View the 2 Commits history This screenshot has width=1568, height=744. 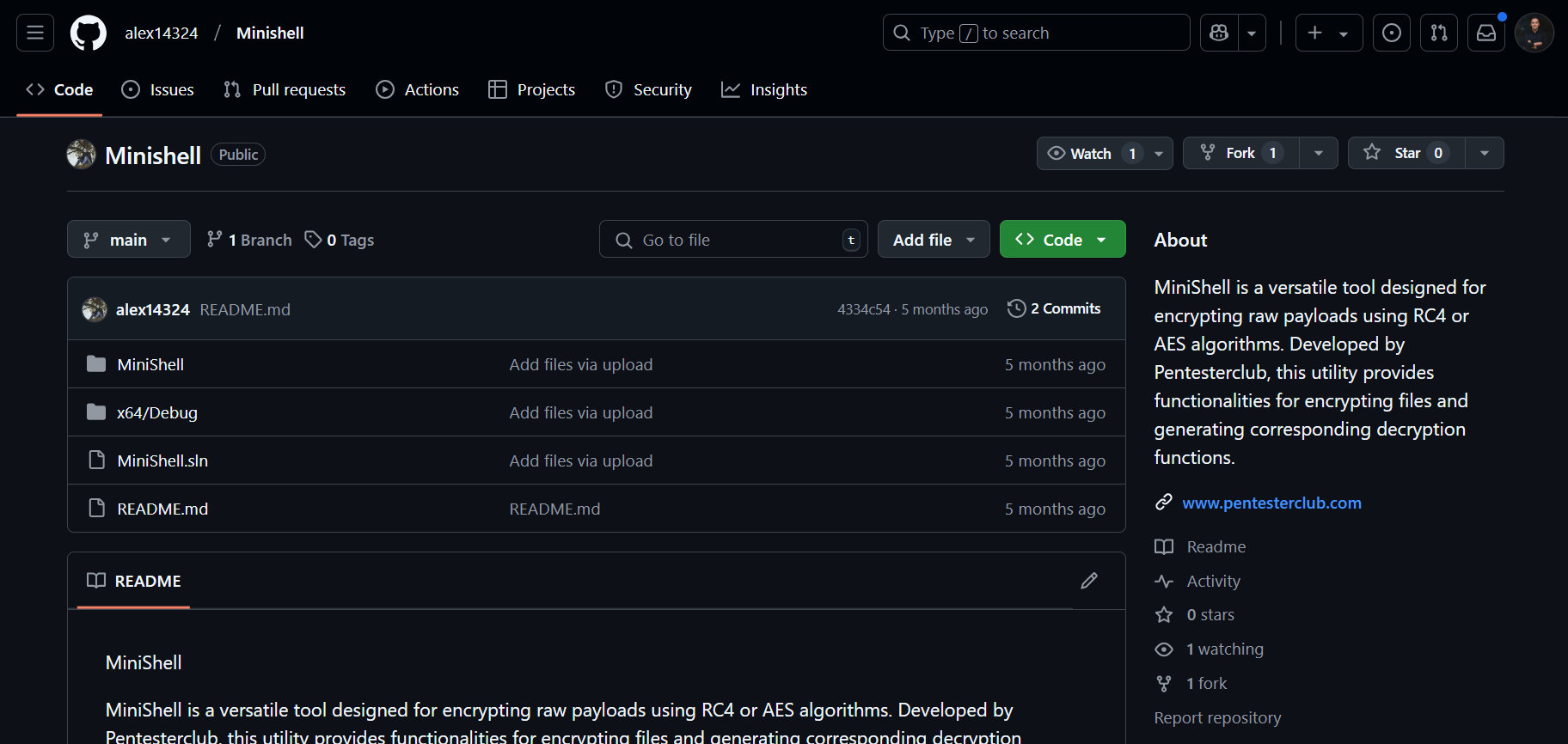point(1054,308)
